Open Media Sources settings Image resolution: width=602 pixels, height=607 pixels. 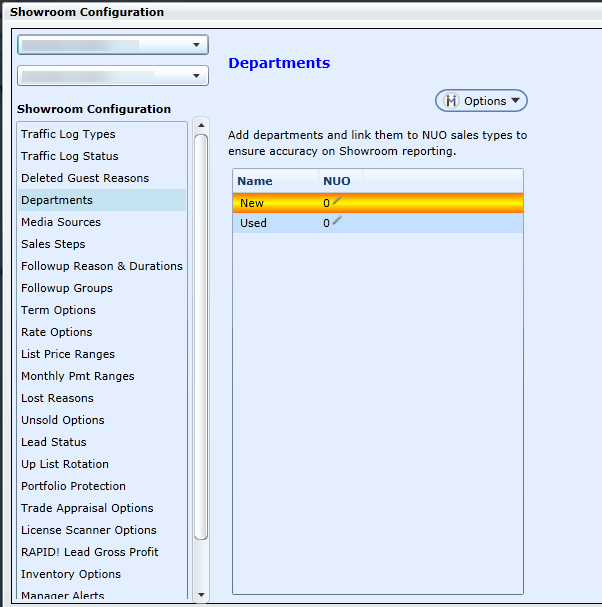tap(61, 222)
